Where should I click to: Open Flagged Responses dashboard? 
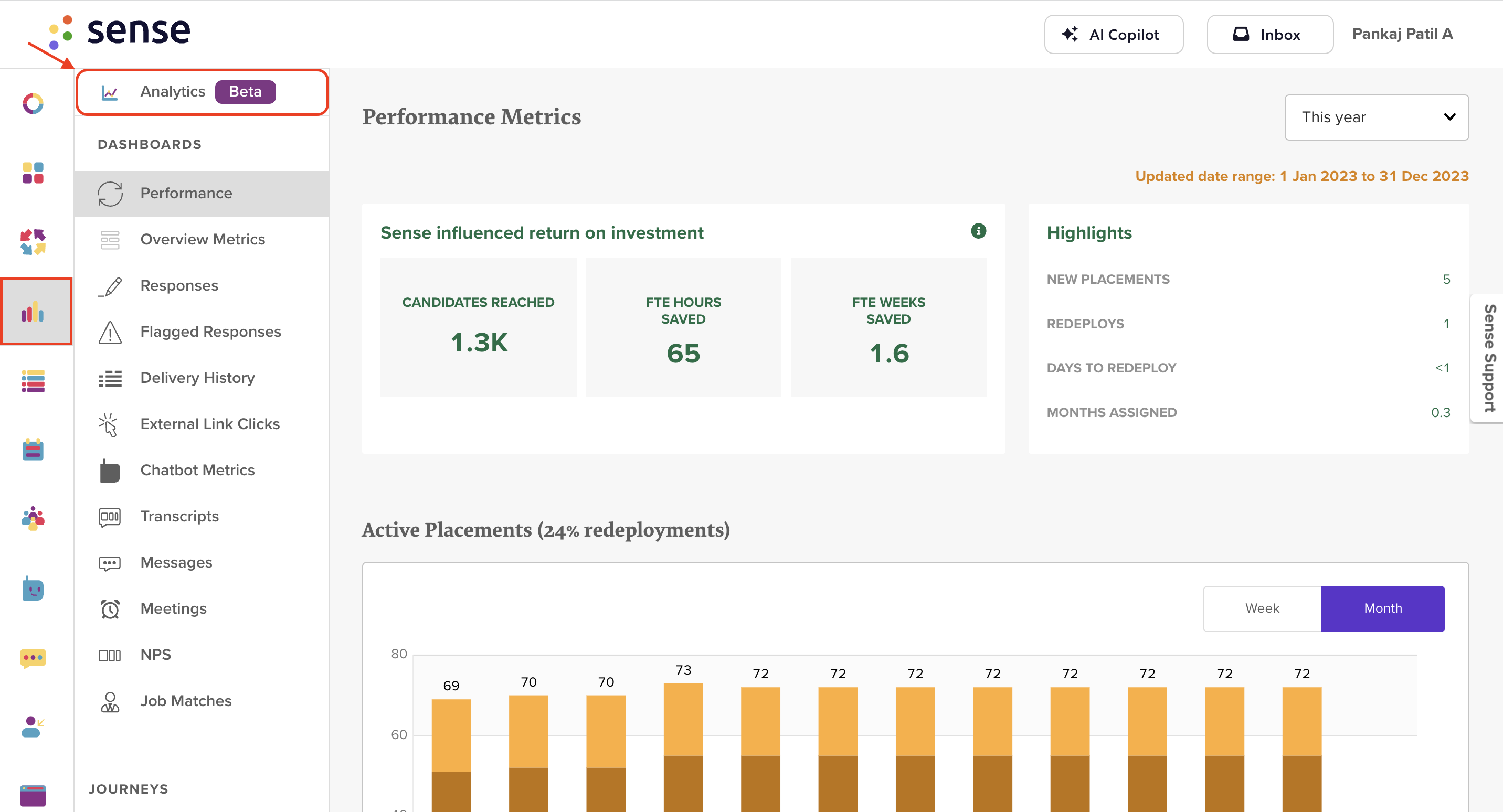[202, 332]
